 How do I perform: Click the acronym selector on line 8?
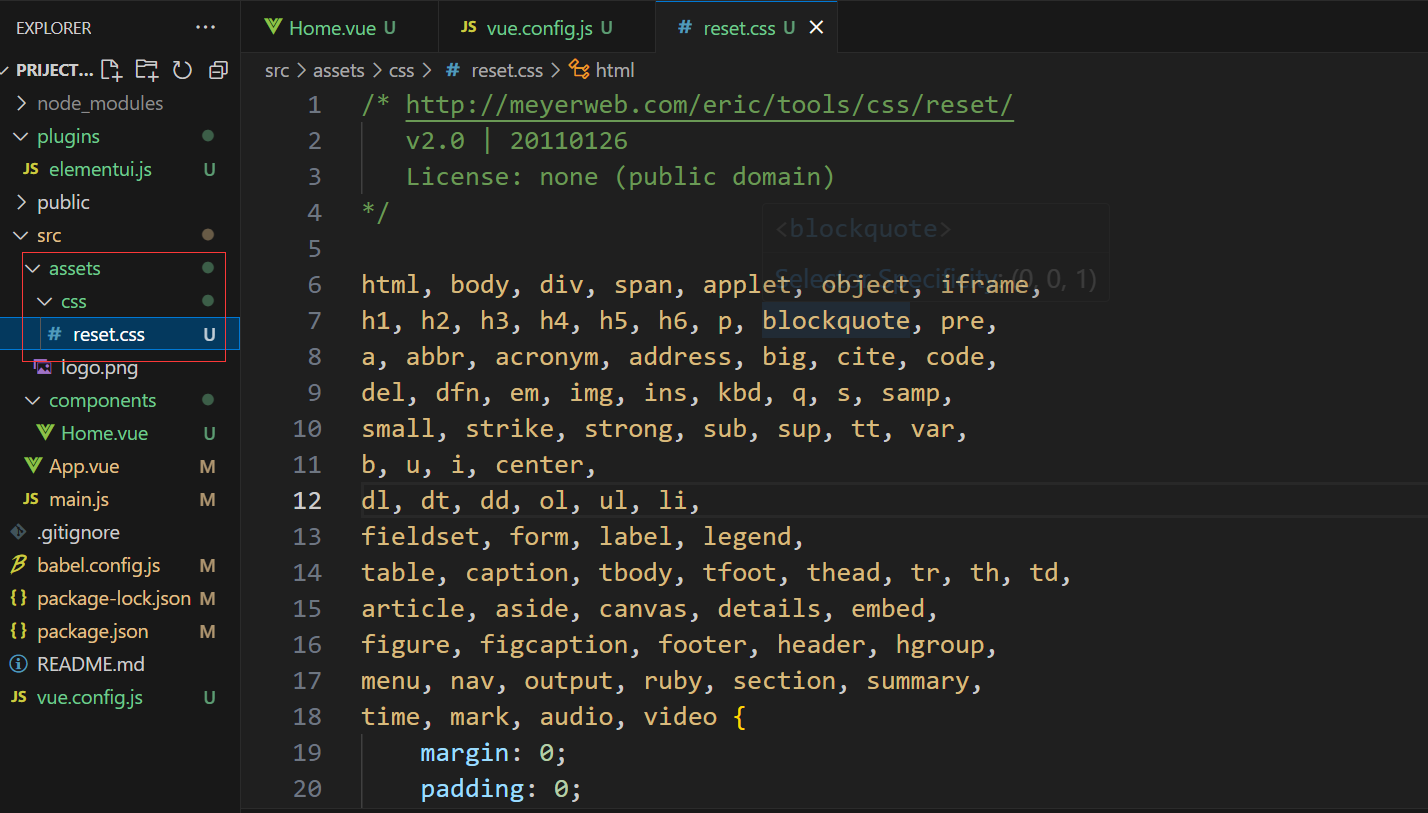547,357
